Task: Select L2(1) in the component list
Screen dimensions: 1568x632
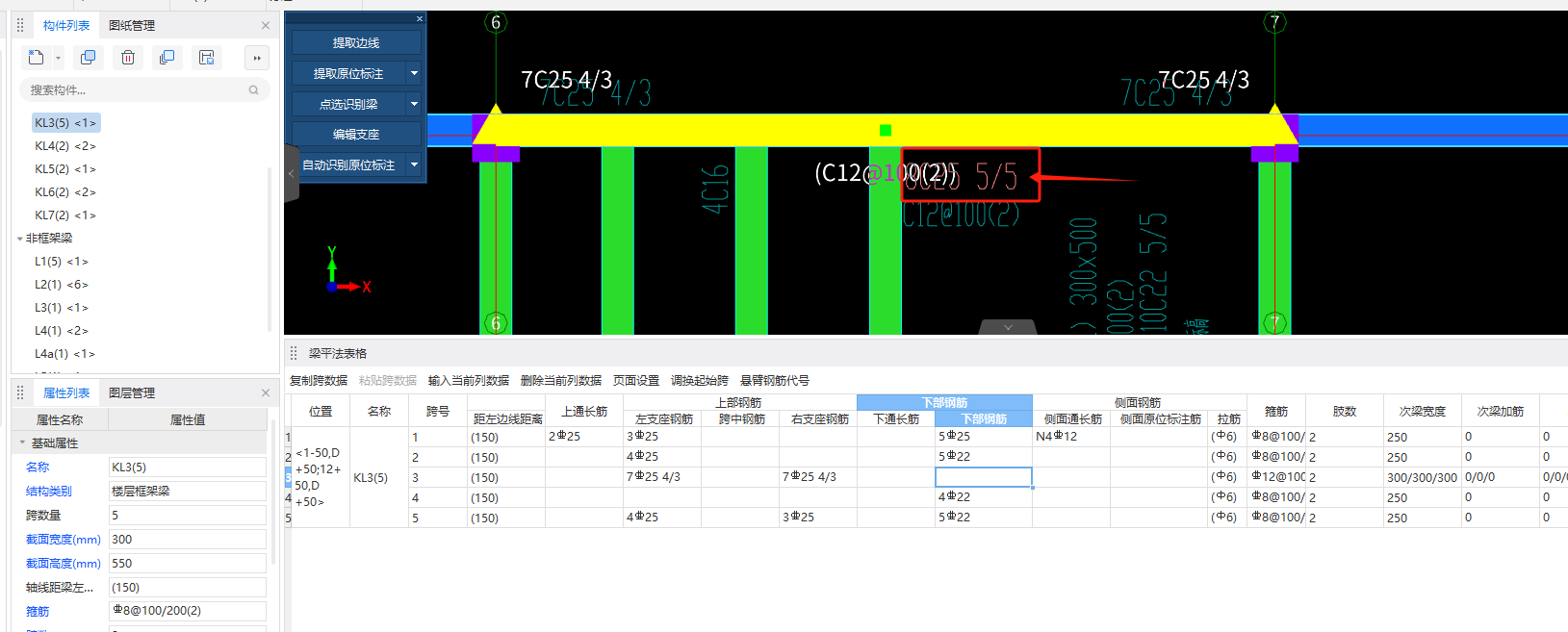Action: [62, 285]
